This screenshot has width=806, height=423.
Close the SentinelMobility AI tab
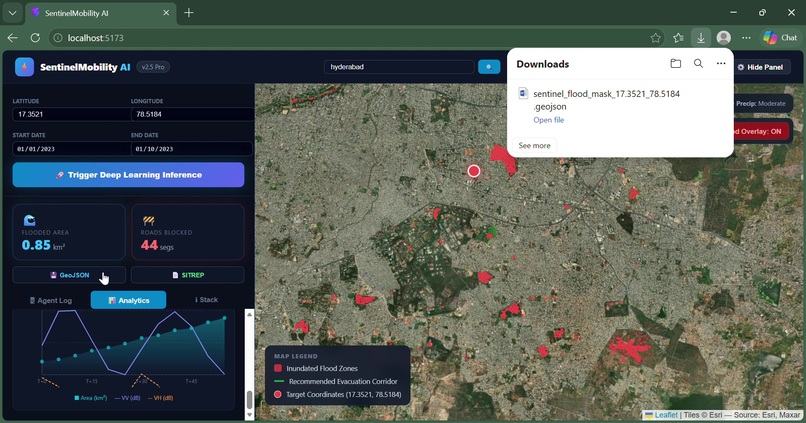point(166,13)
